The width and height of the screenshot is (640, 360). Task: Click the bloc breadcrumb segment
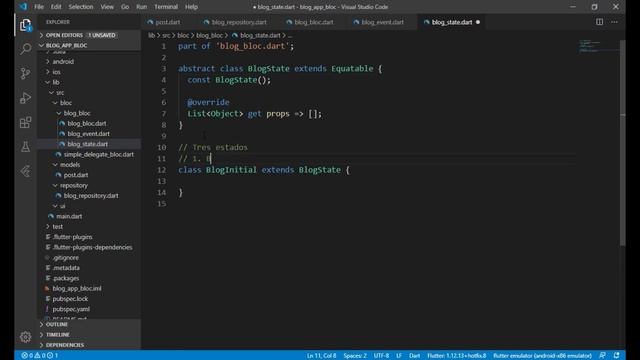point(183,36)
